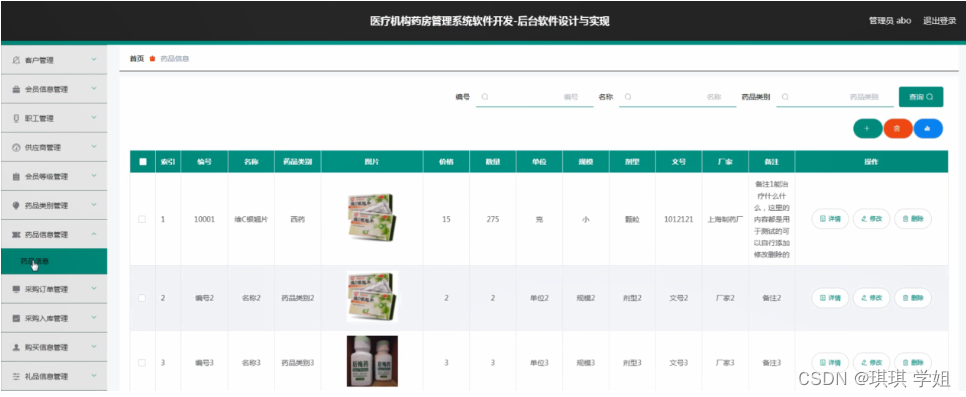Click the search icon in 名称 field
966x397 pixels.
point(628,97)
